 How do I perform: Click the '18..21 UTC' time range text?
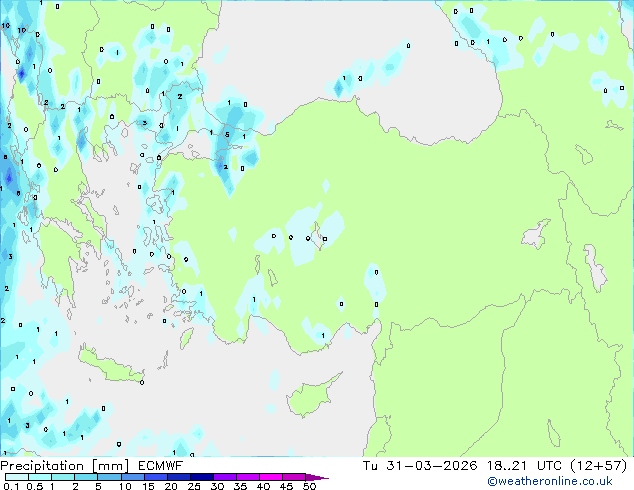point(526,466)
